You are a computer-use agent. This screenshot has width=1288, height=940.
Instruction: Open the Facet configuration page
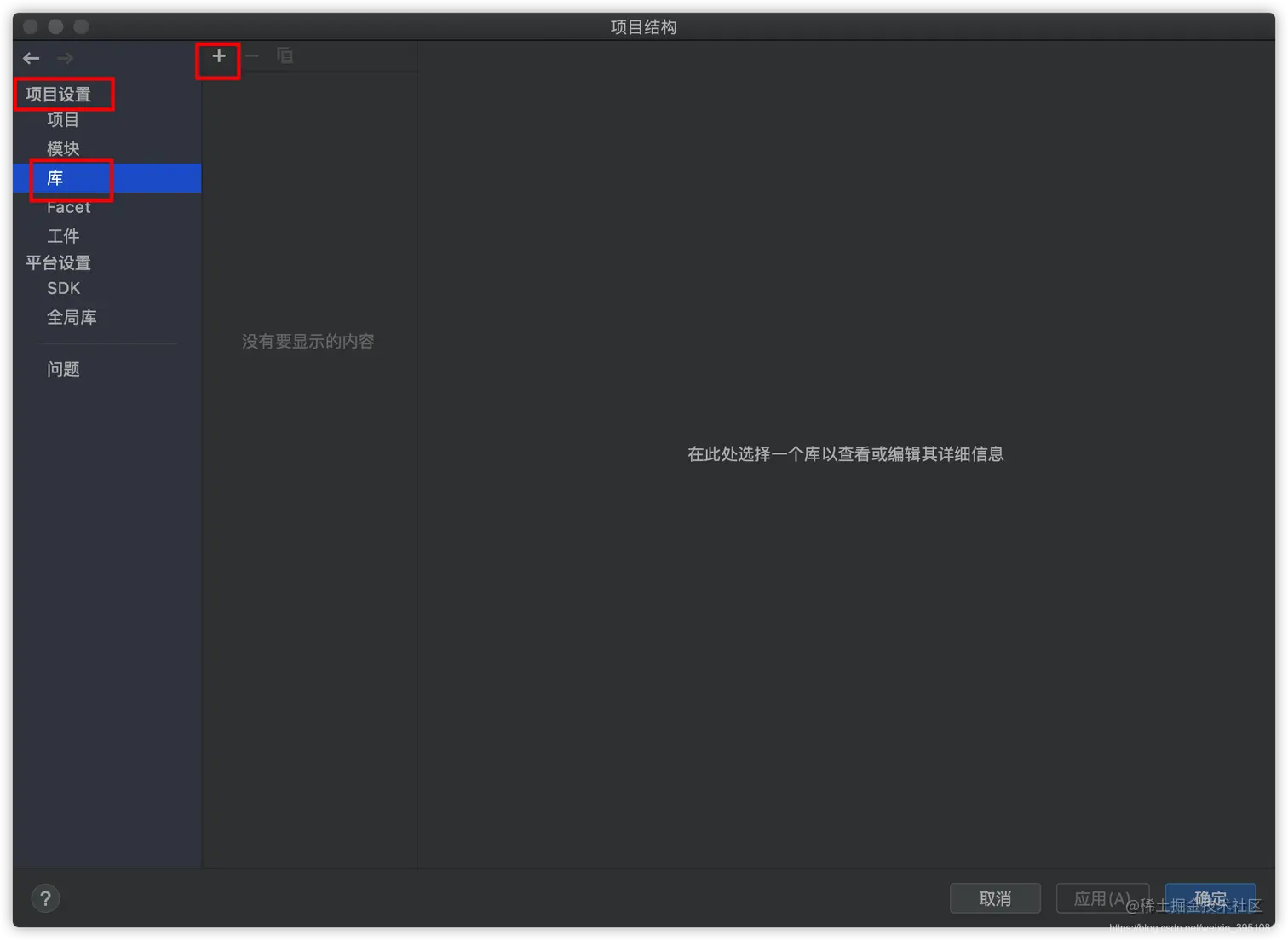click(68, 207)
